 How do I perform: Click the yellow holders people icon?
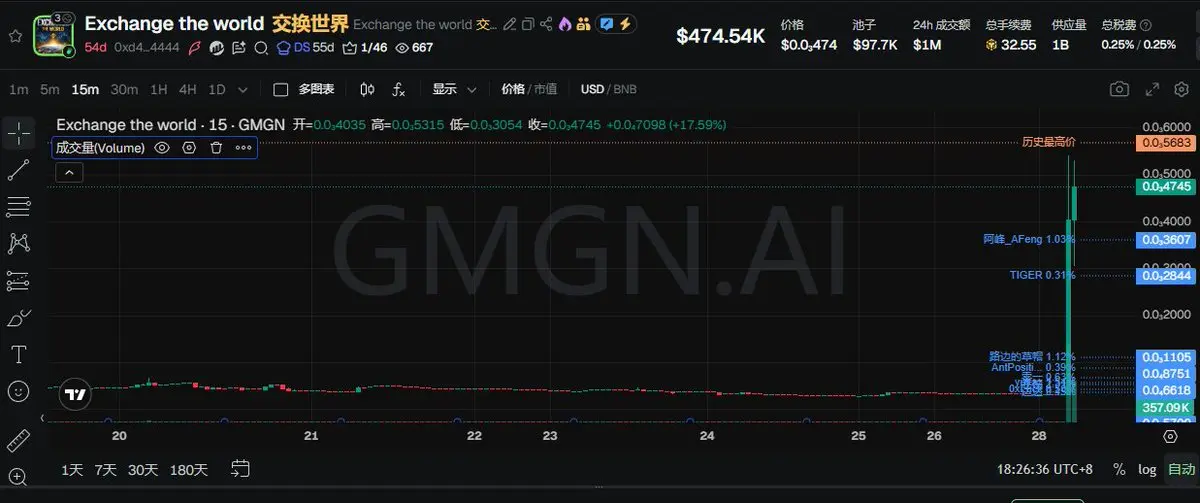(584, 24)
